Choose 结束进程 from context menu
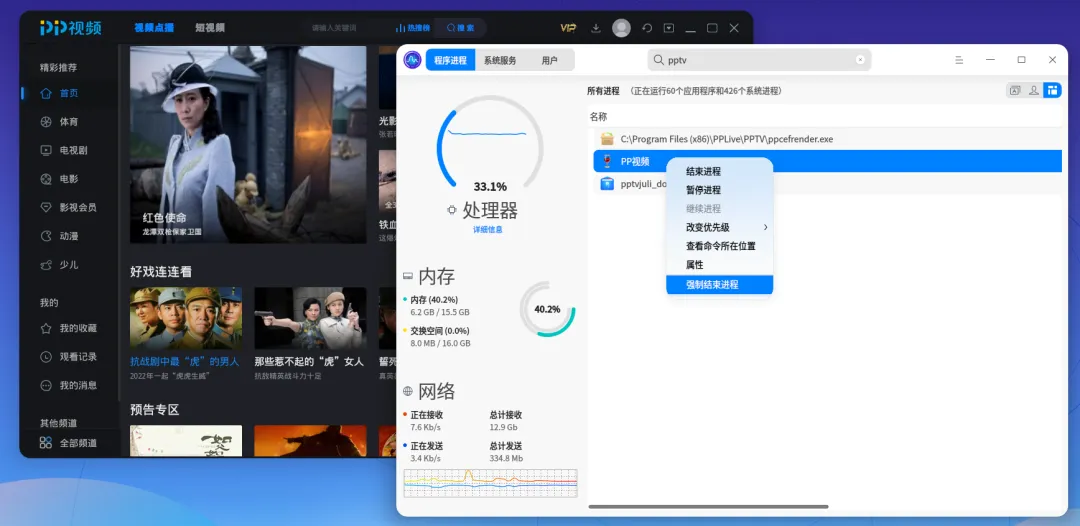The image size is (1080, 526). click(719, 171)
